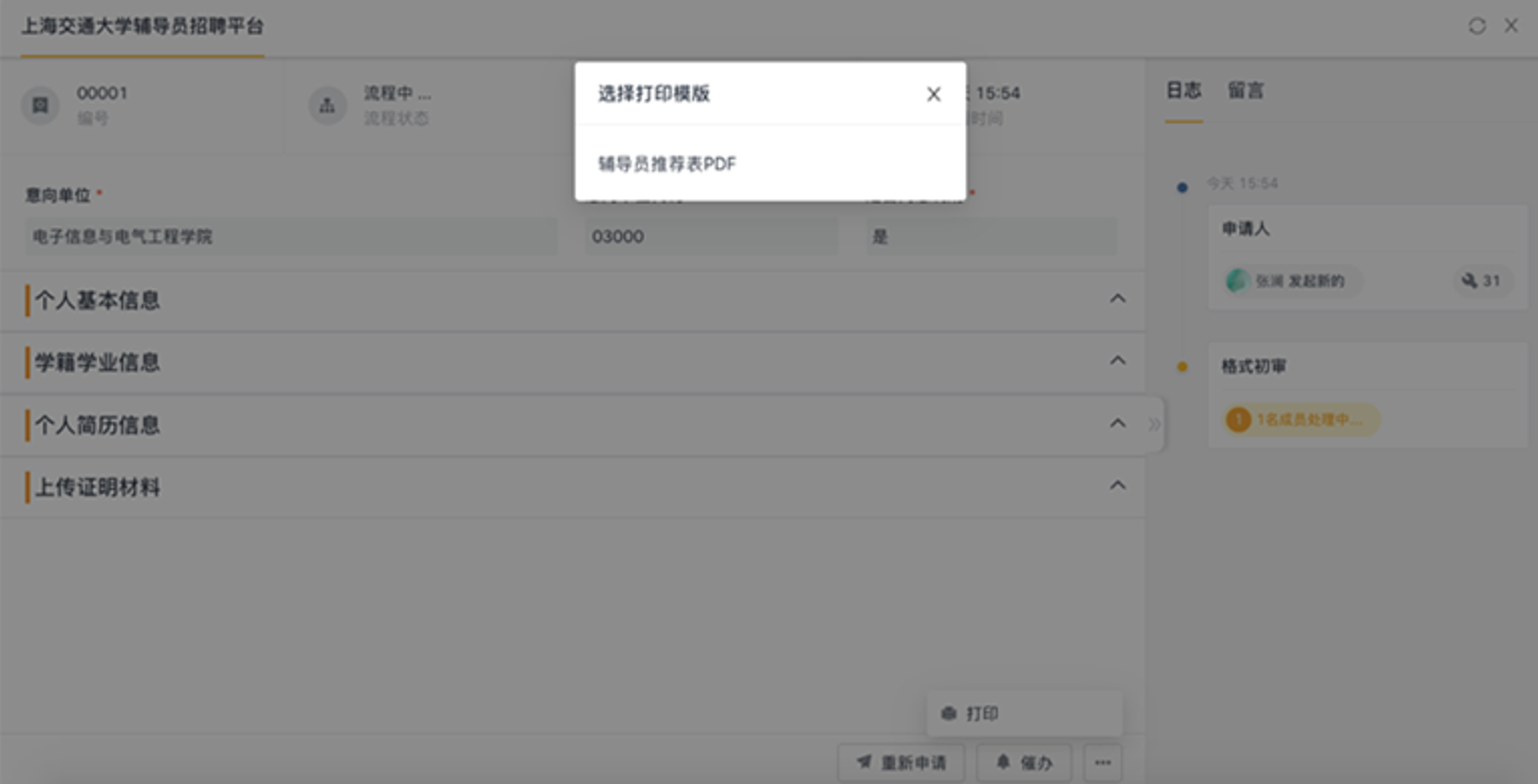Click the 流程状态 hierarchy icon

point(327,105)
